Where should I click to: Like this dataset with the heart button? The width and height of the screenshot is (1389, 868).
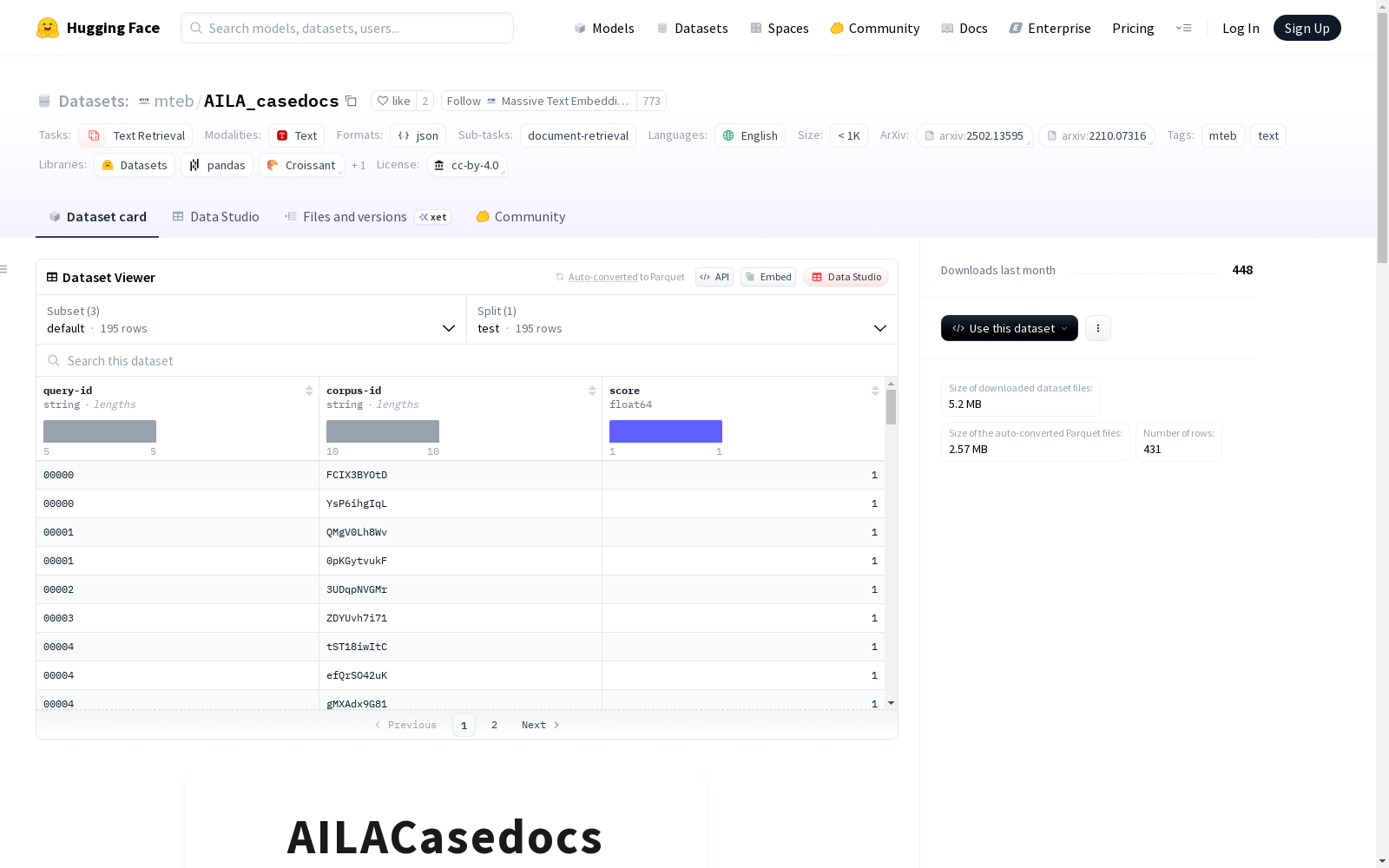point(393,101)
